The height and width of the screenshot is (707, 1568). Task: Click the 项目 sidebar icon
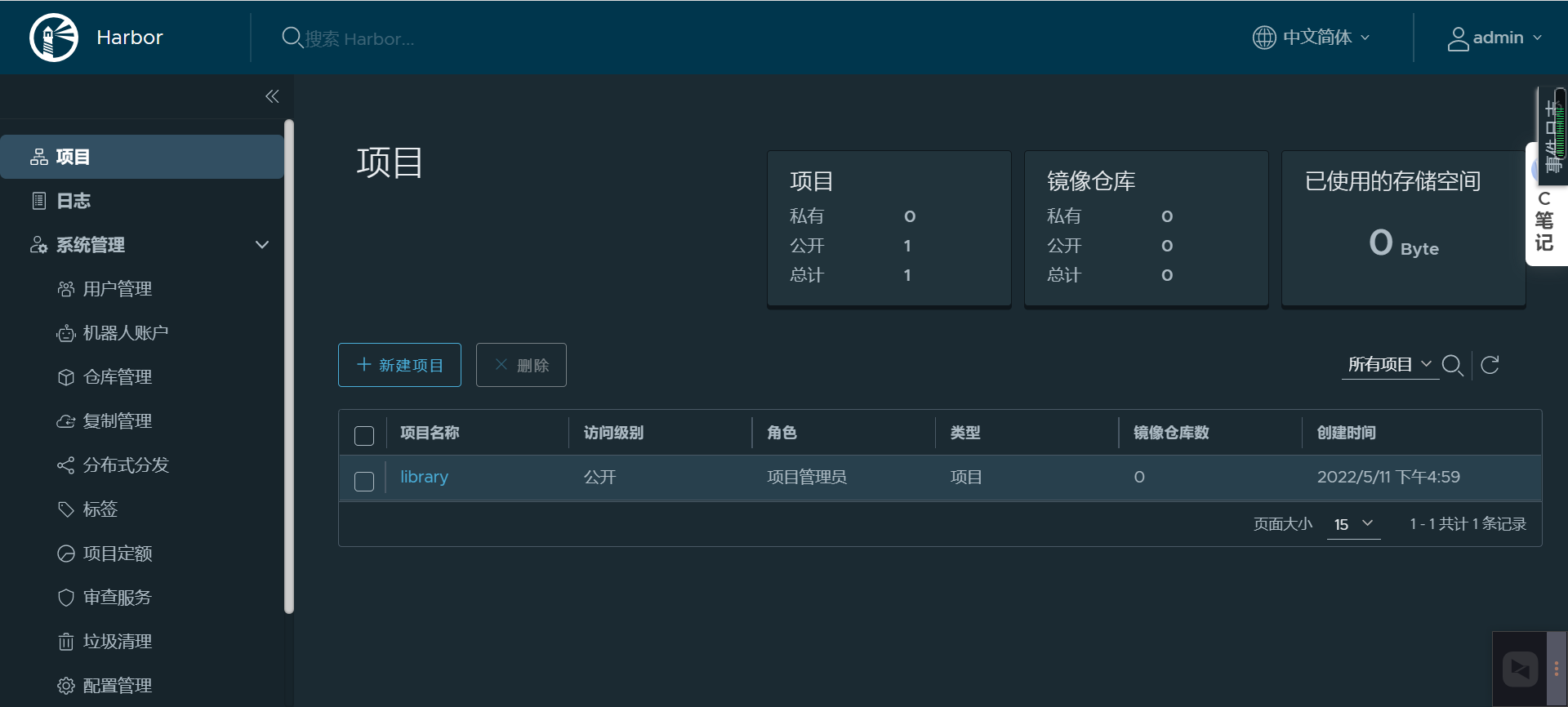tap(38, 157)
